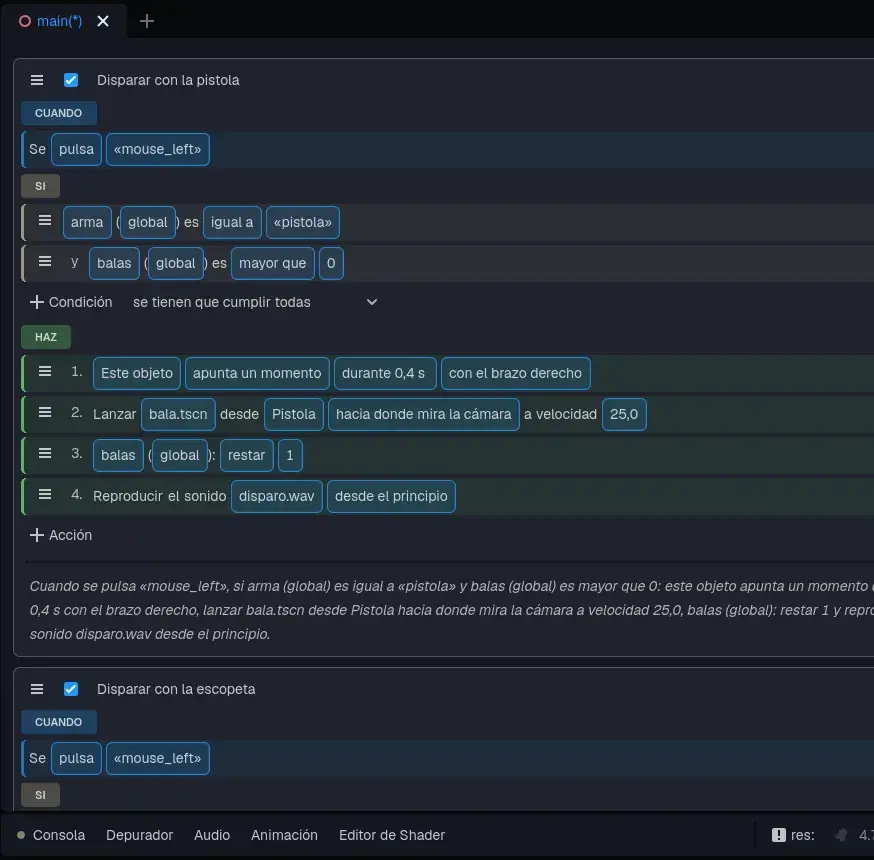The width and height of the screenshot is (874, 860).
Task: Edit the 'durante 0,4 s' duration parameter
Action: click(x=383, y=373)
